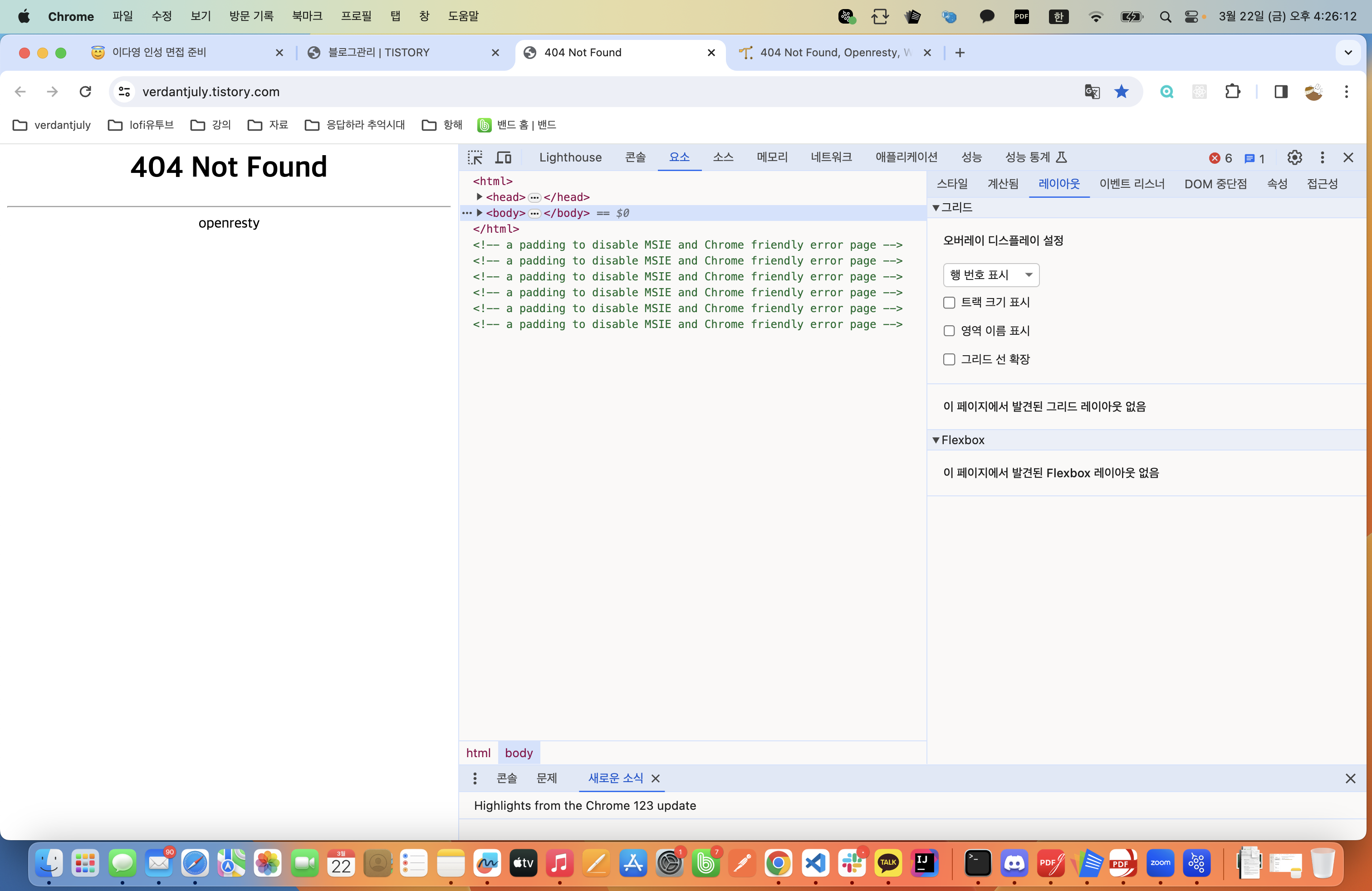The height and width of the screenshot is (891, 1372).
Task: Open DevTools settings gear
Action: pyautogui.click(x=1294, y=157)
